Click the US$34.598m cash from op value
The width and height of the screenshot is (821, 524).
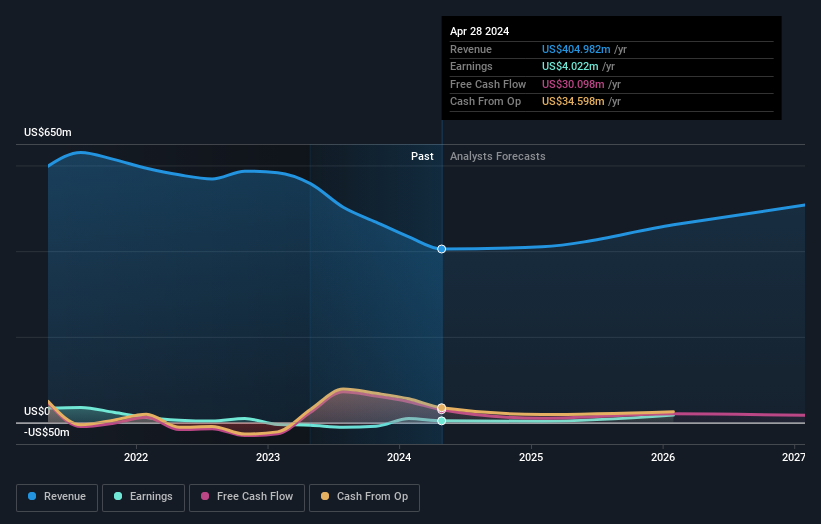573,102
